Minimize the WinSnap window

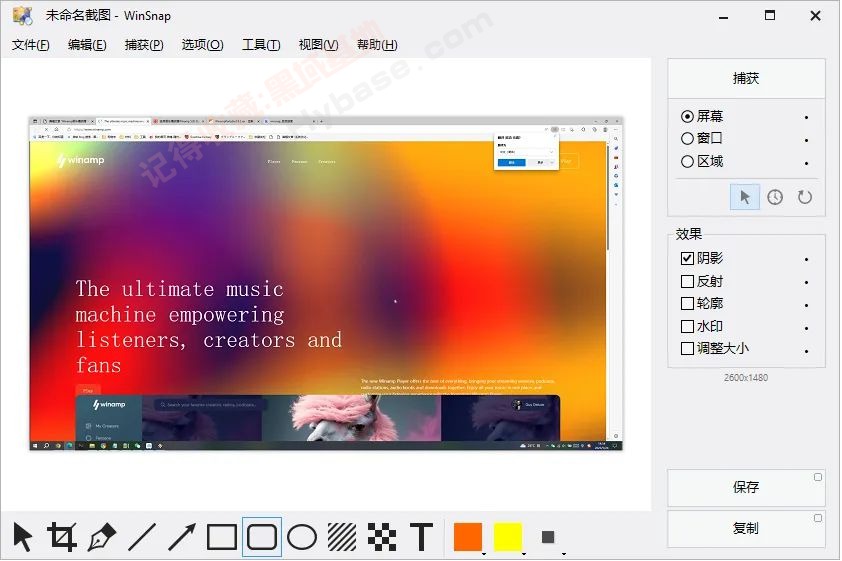pos(723,16)
